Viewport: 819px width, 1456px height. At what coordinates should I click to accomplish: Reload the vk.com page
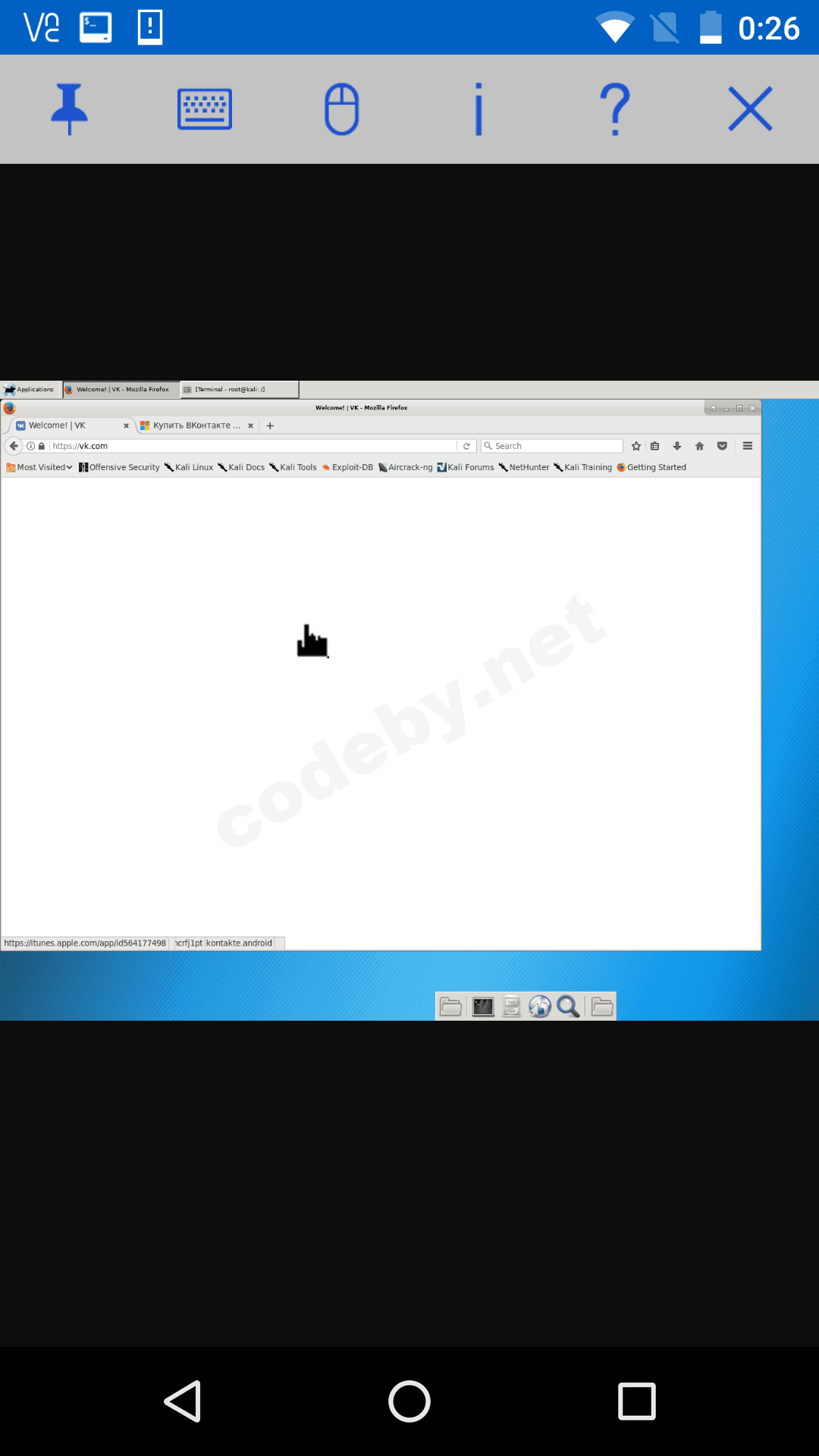466,446
